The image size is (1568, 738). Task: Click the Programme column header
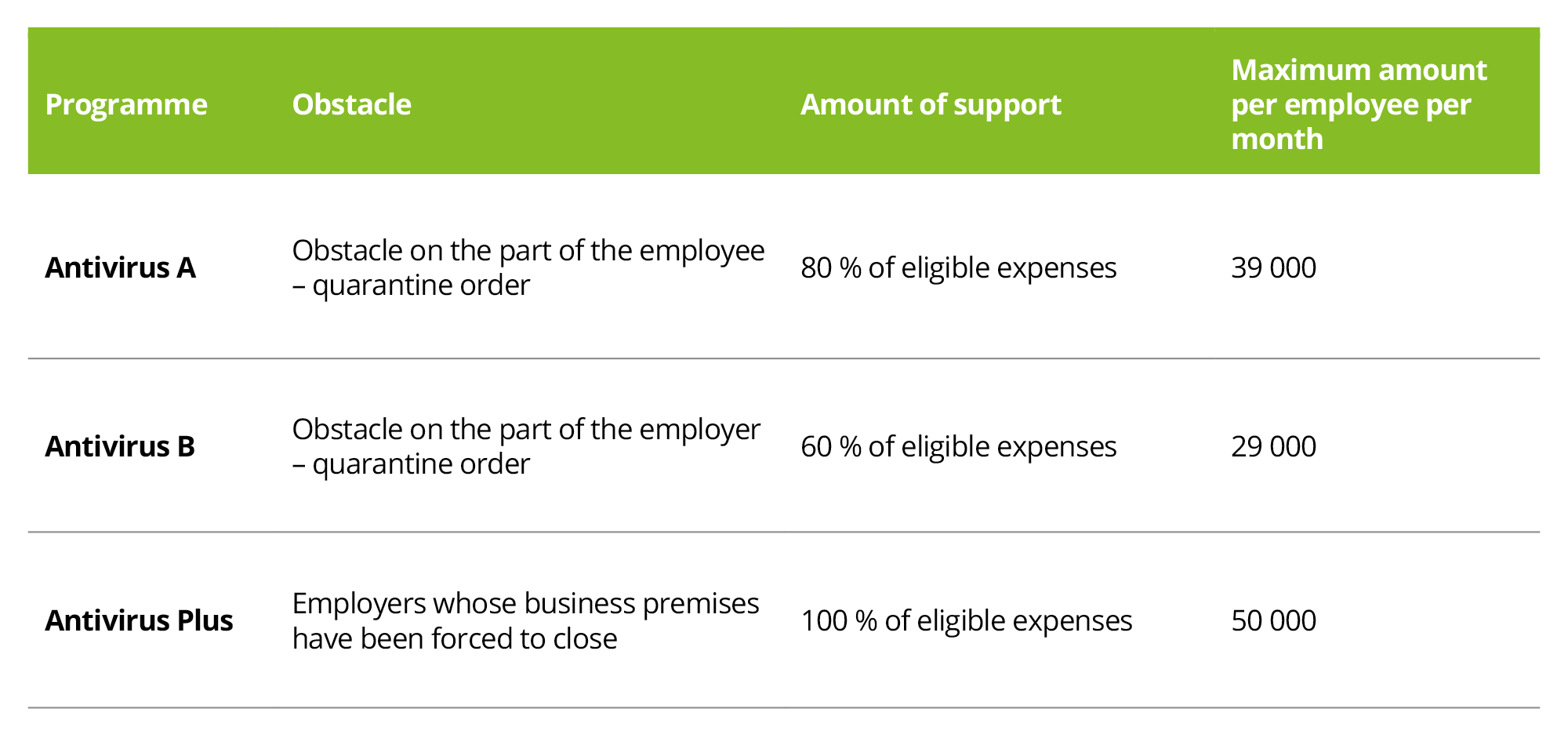126,104
